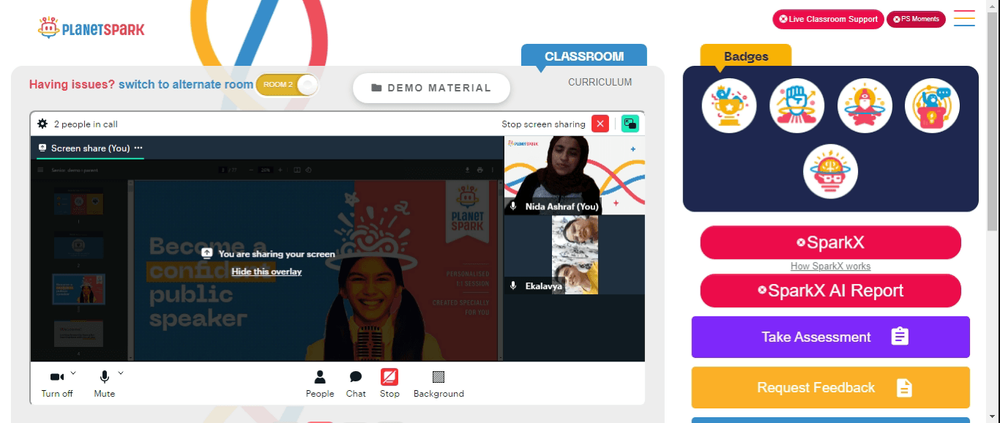Award the podium speaker badge
Viewport: 1000px width, 423px height.
point(932,106)
